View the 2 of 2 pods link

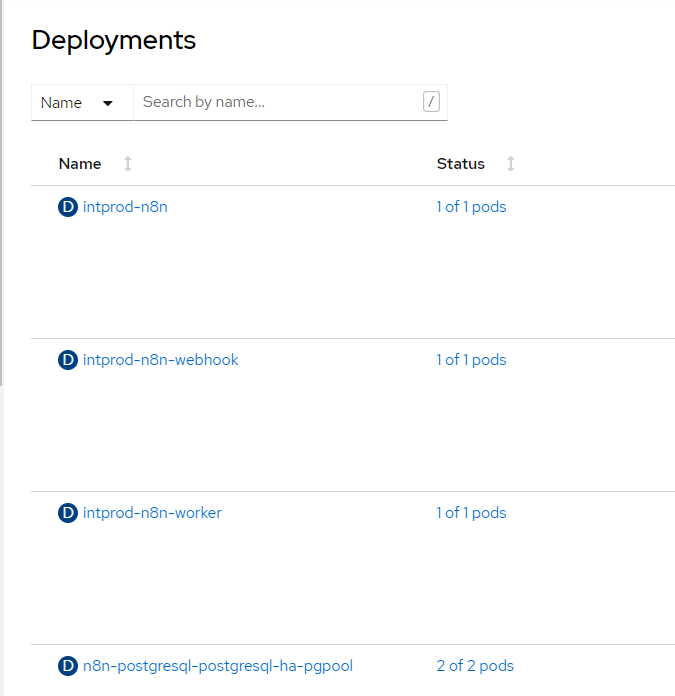(x=475, y=666)
